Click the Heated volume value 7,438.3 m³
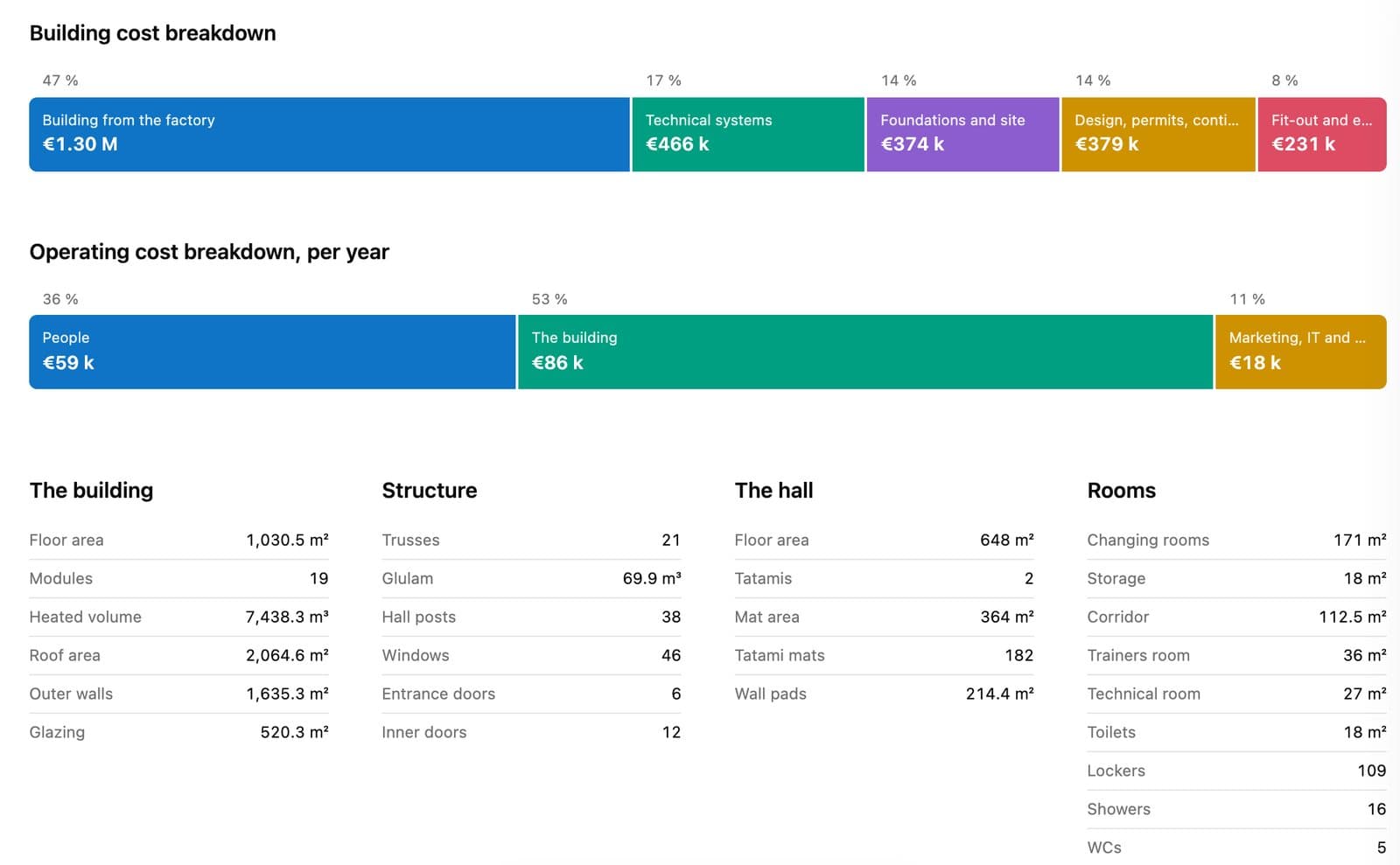This screenshot has height=865, width=1400. (287, 617)
